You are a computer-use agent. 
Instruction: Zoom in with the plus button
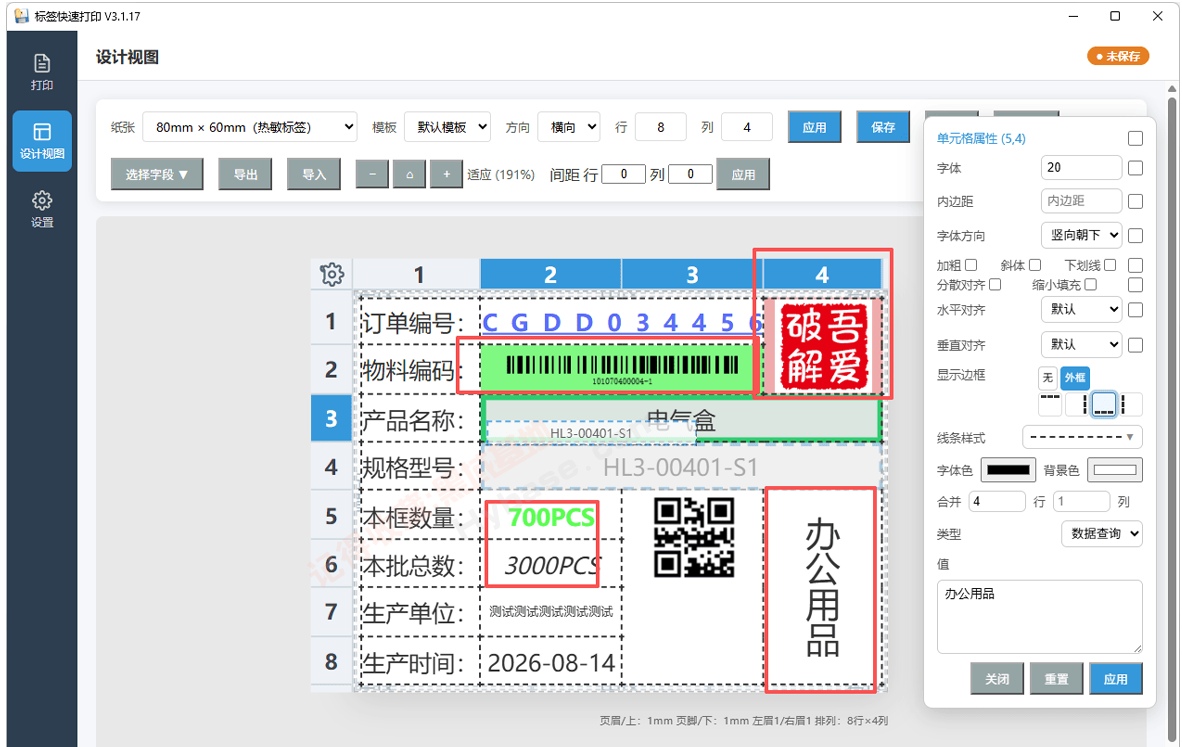[x=446, y=174]
